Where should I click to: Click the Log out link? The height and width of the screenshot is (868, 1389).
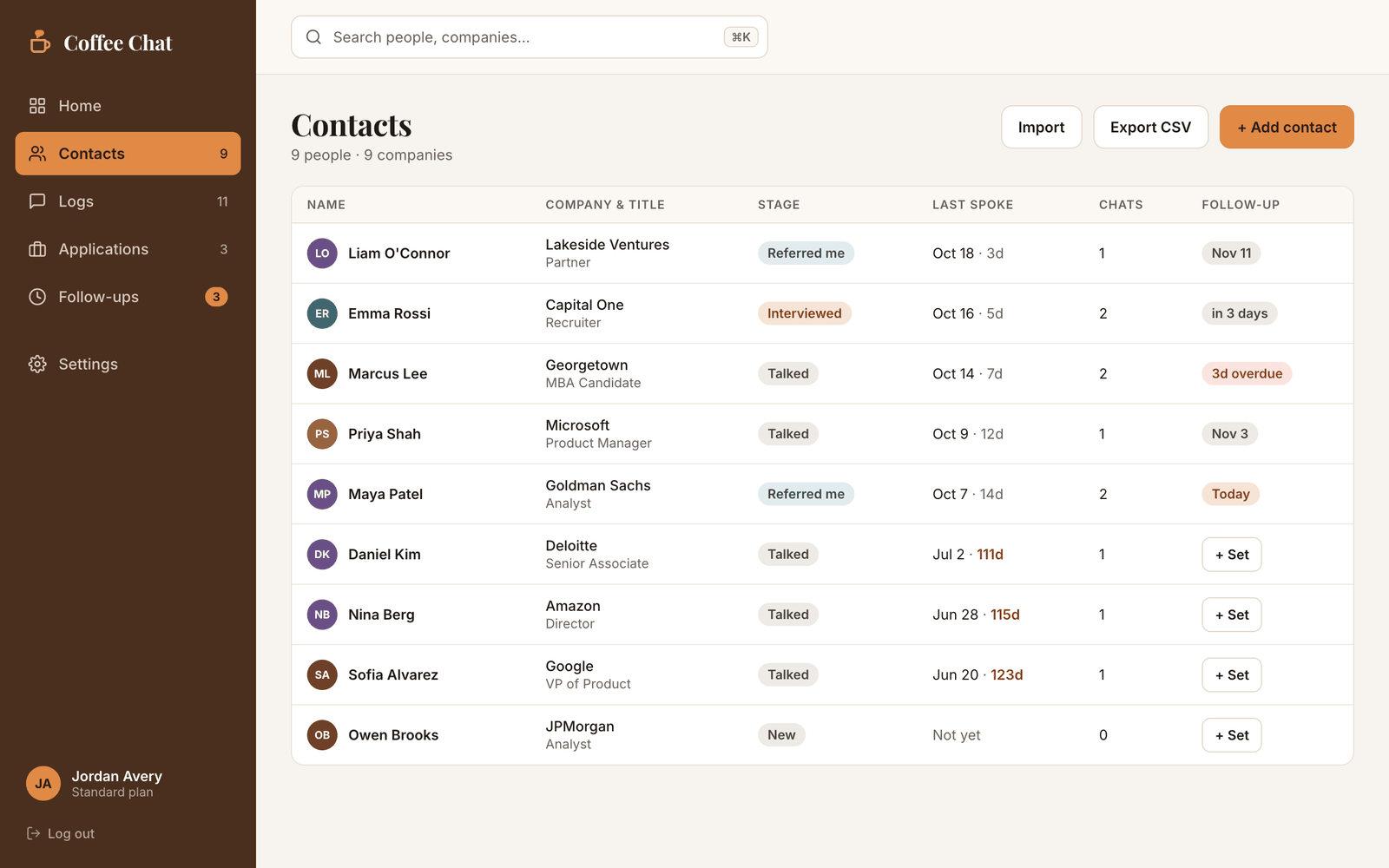(61, 833)
